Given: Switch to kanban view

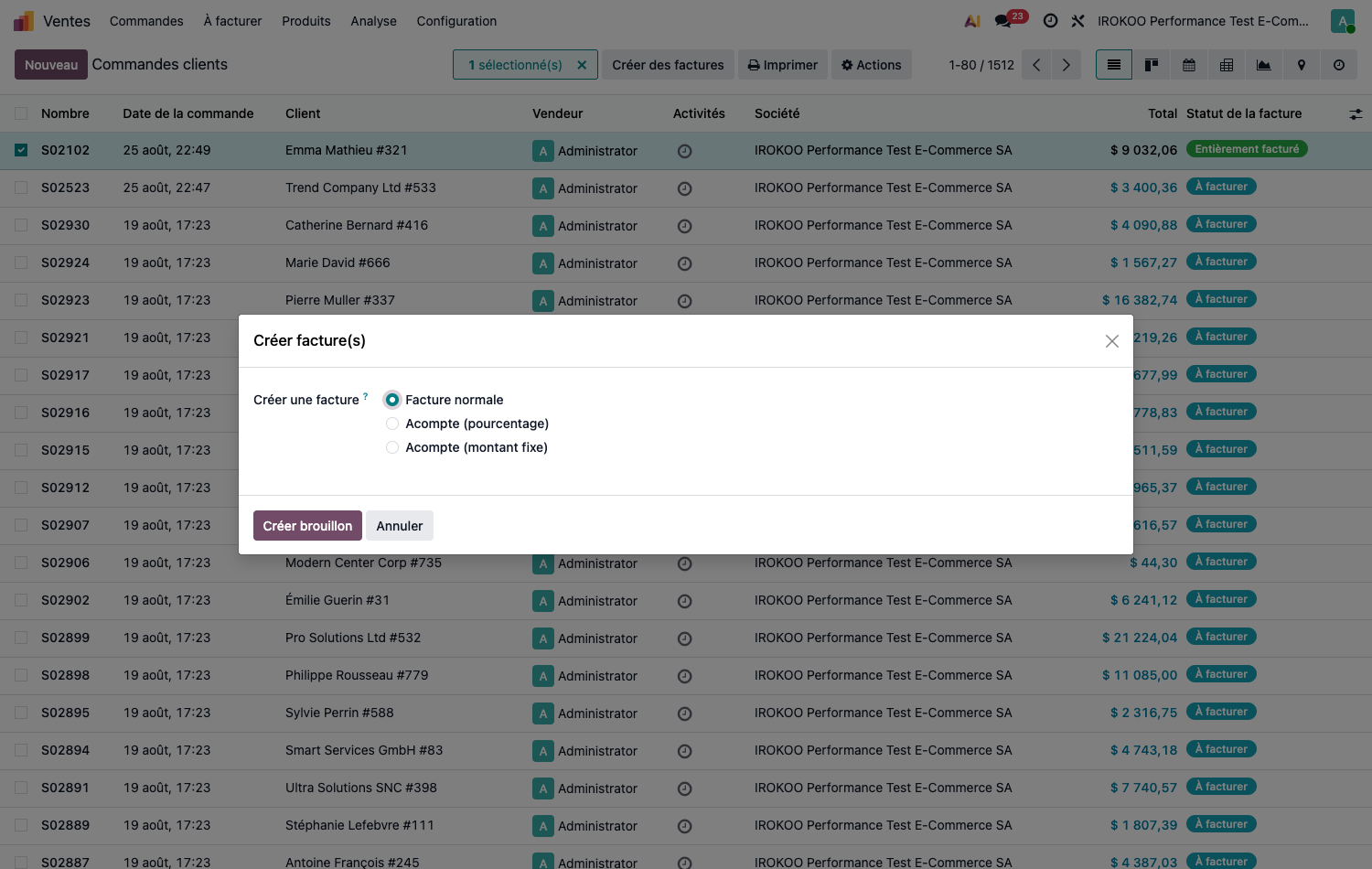Looking at the screenshot, I should [1152, 65].
